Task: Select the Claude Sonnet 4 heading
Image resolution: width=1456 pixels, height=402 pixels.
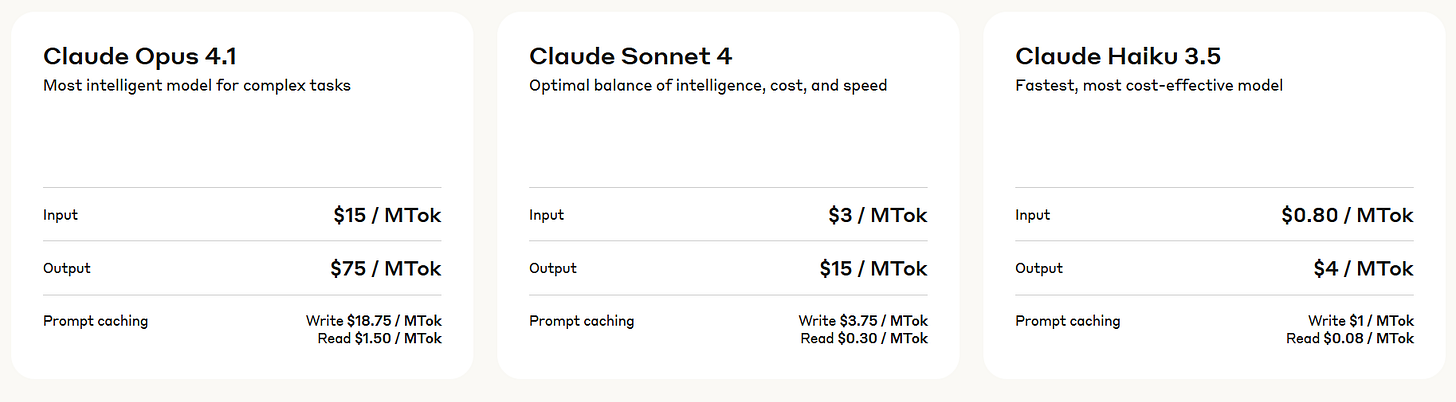Action: [x=631, y=56]
